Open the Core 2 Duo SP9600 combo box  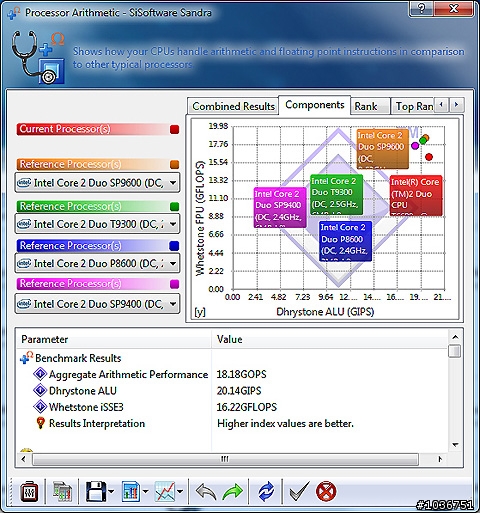pyautogui.click(x=97, y=182)
